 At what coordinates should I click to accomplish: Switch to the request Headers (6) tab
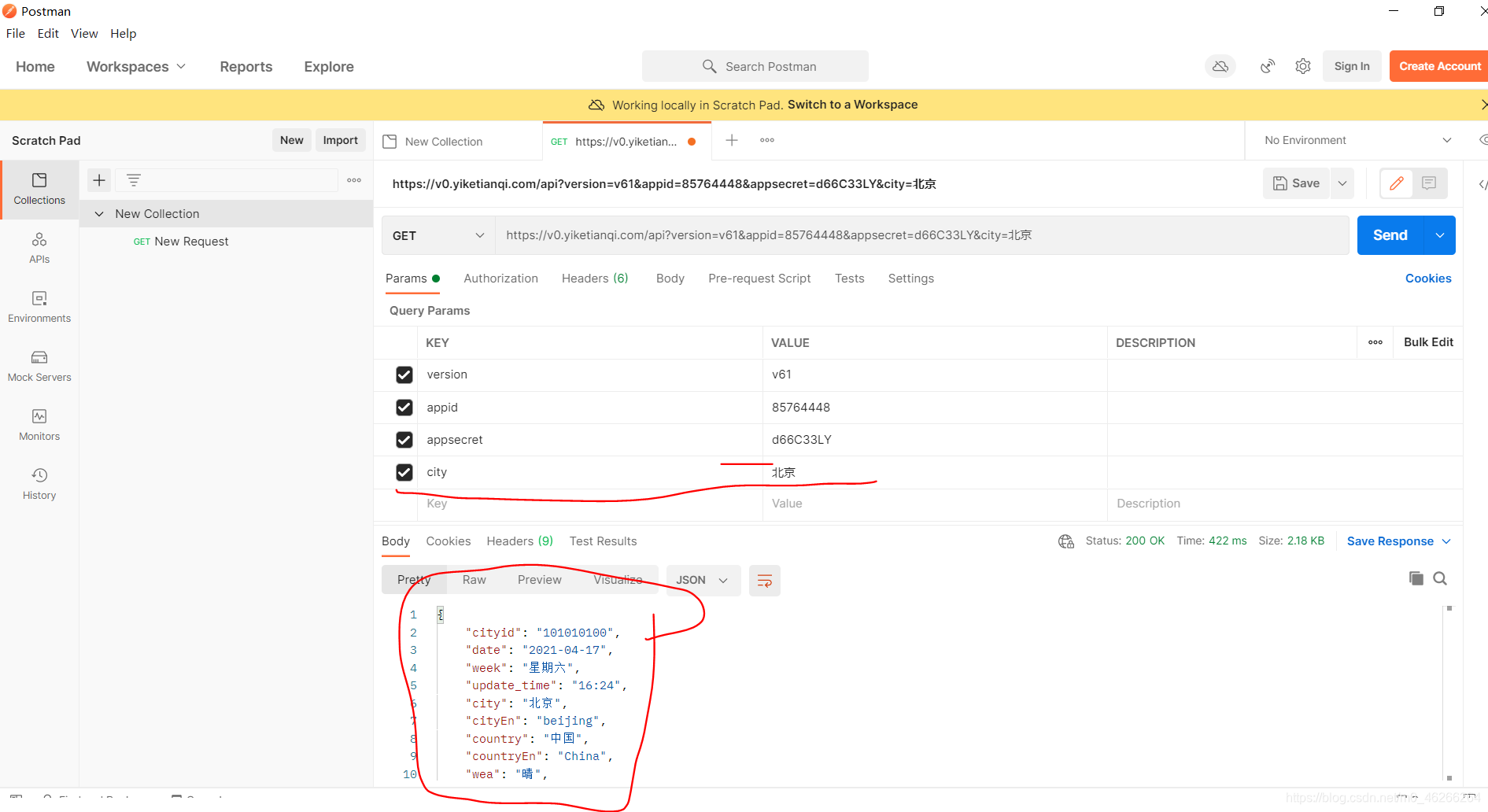point(595,279)
